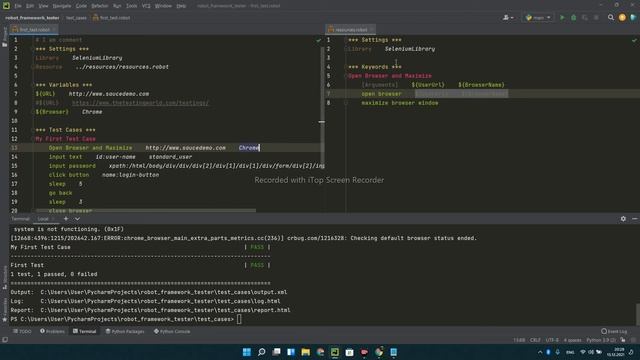Open the main run configuration dropdown
Viewport: 640px width, 360px height.
538,18
